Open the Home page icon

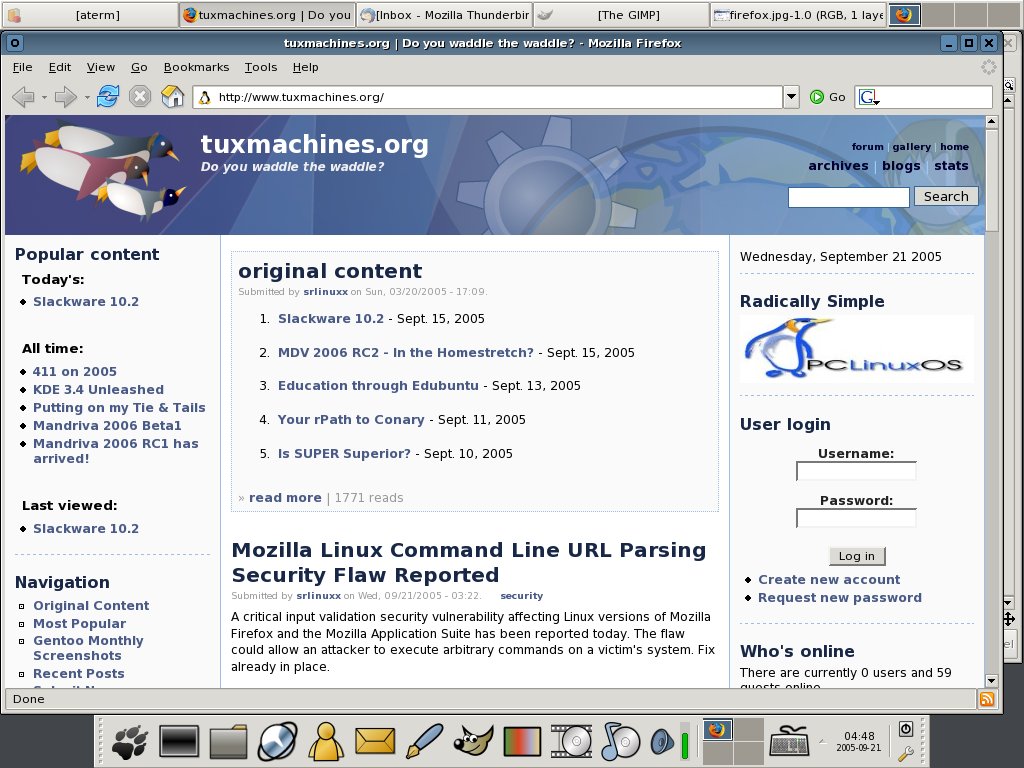click(172, 97)
